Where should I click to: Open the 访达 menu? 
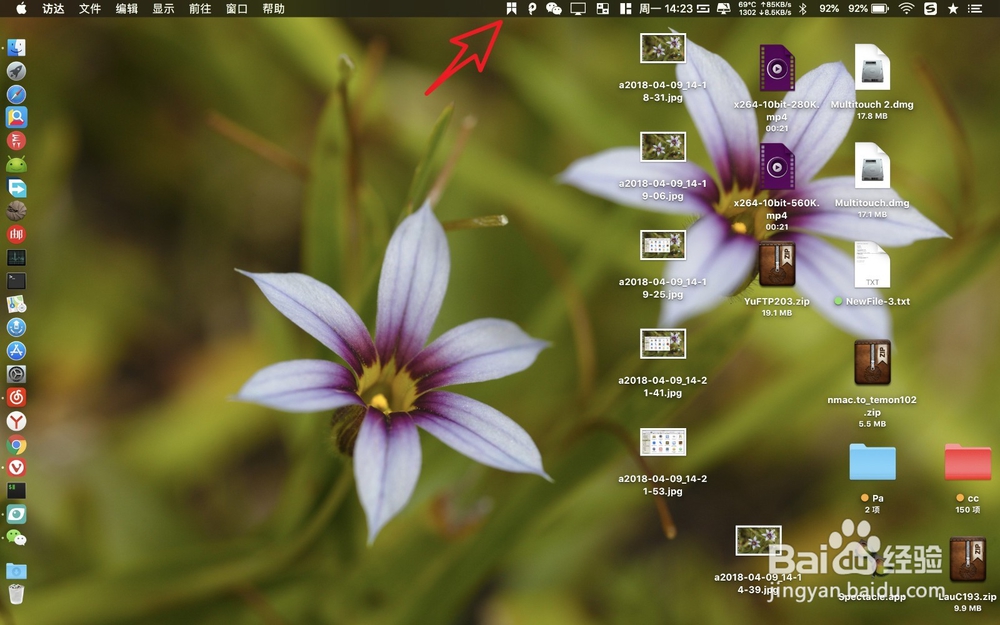point(53,8)
